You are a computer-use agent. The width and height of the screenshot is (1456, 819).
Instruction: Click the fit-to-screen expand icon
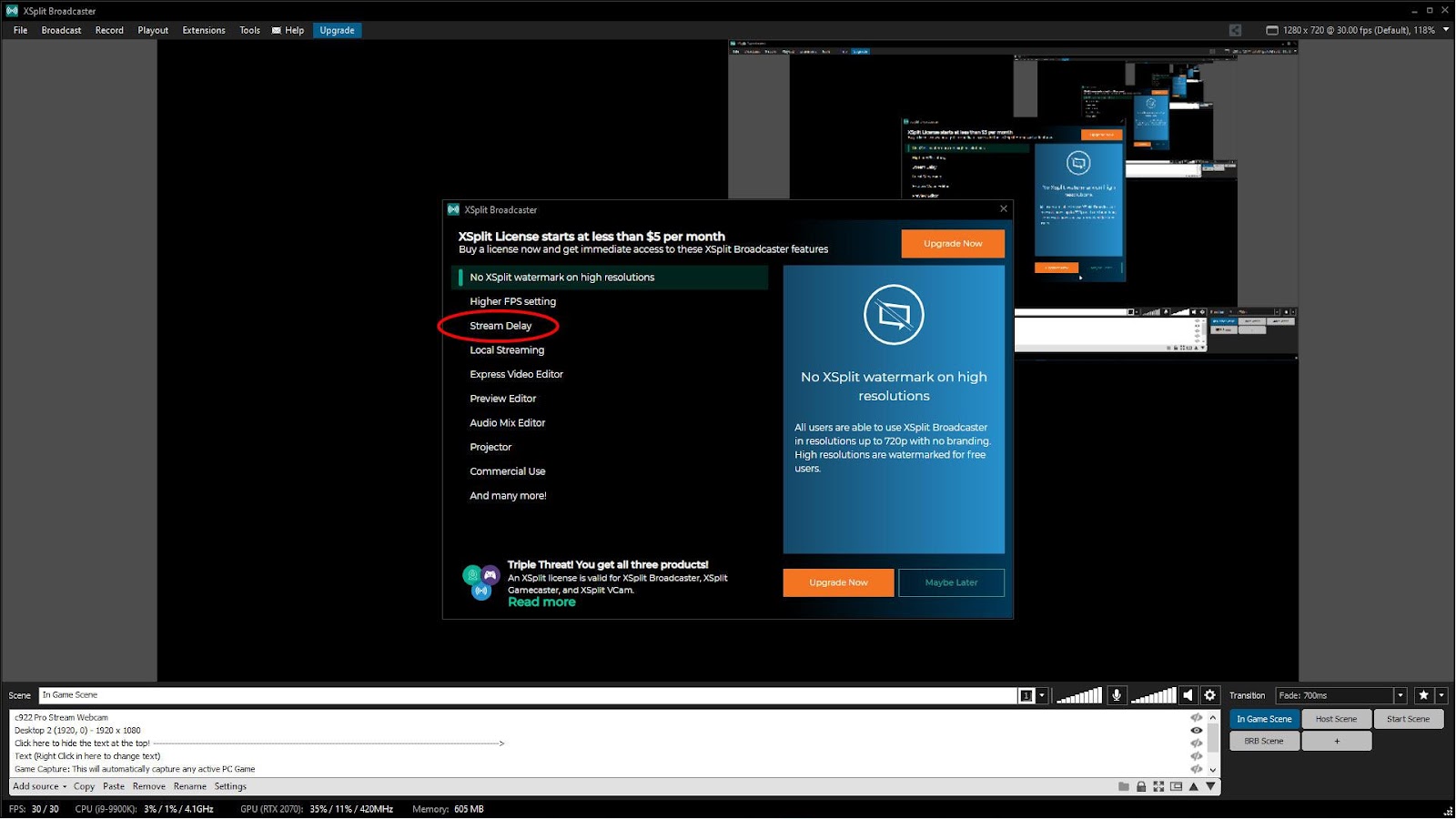[1158, 786]
